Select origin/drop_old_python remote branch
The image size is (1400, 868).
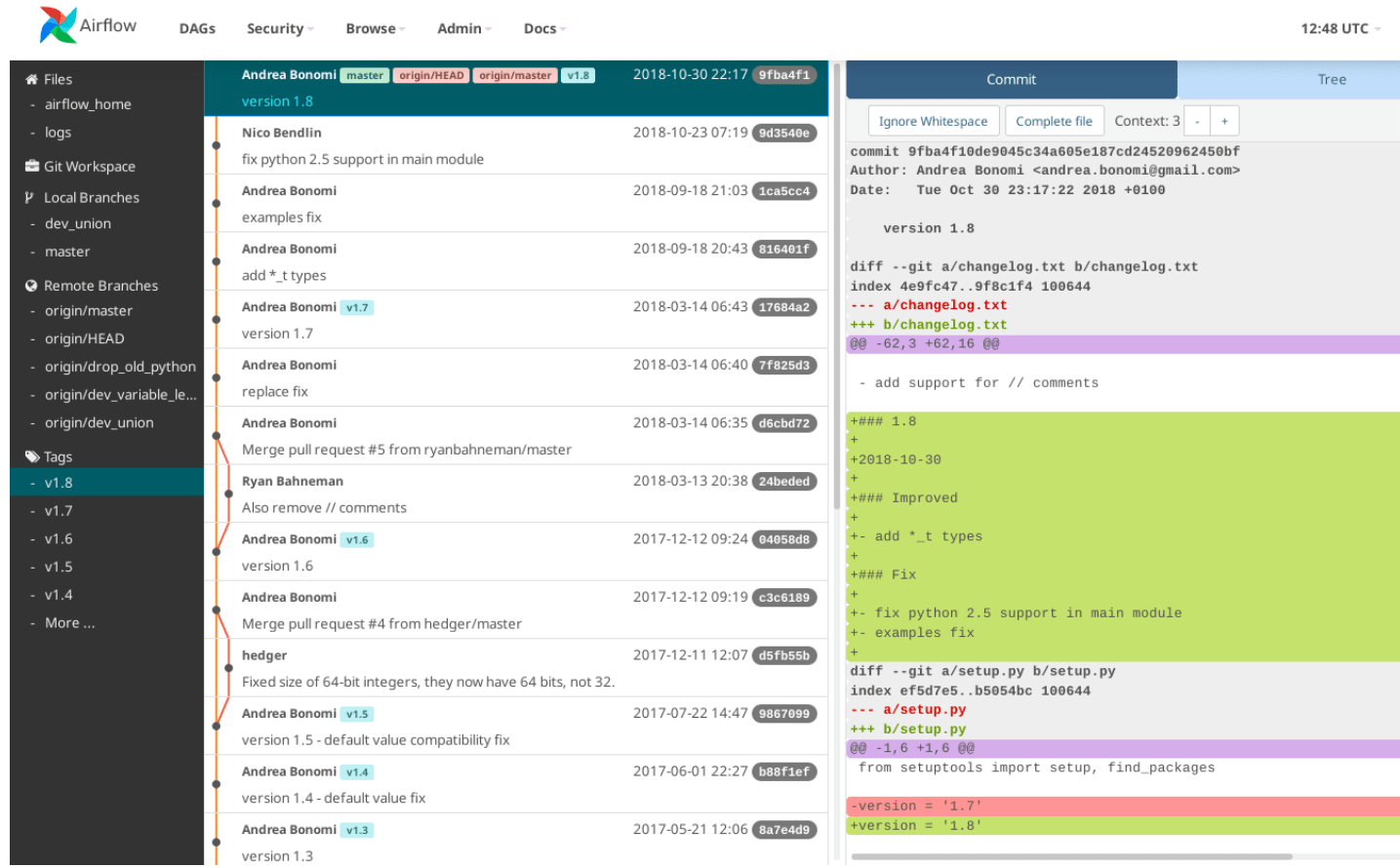point(120,367)
